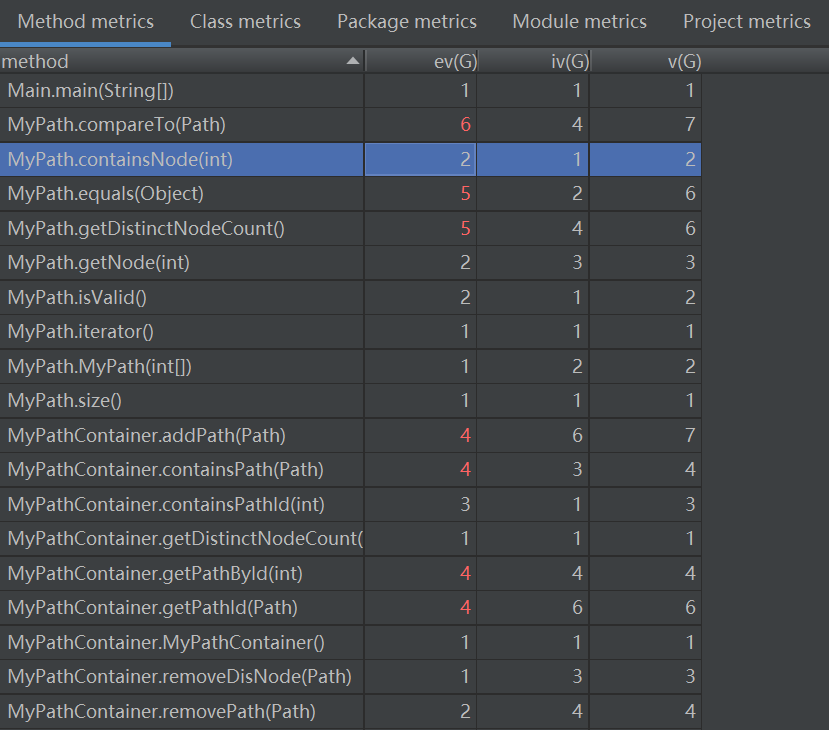The width and height of the screenshot is (829, 730).
Task: Click red ev(G) value 6 for compareTo
Action: coord(465,125)
